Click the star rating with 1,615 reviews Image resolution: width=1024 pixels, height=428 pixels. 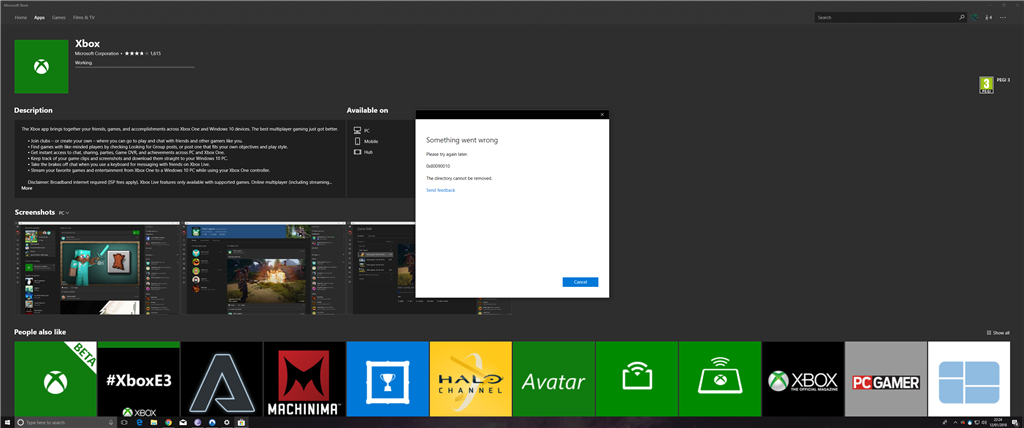pos(143,53)
